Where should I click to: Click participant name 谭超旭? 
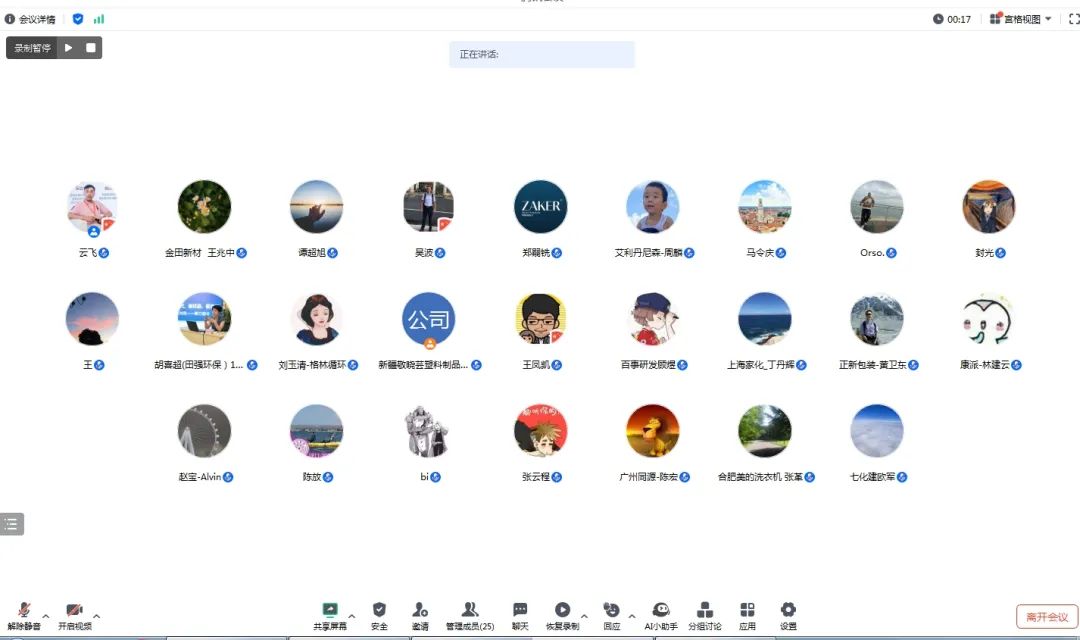point(311,253)
